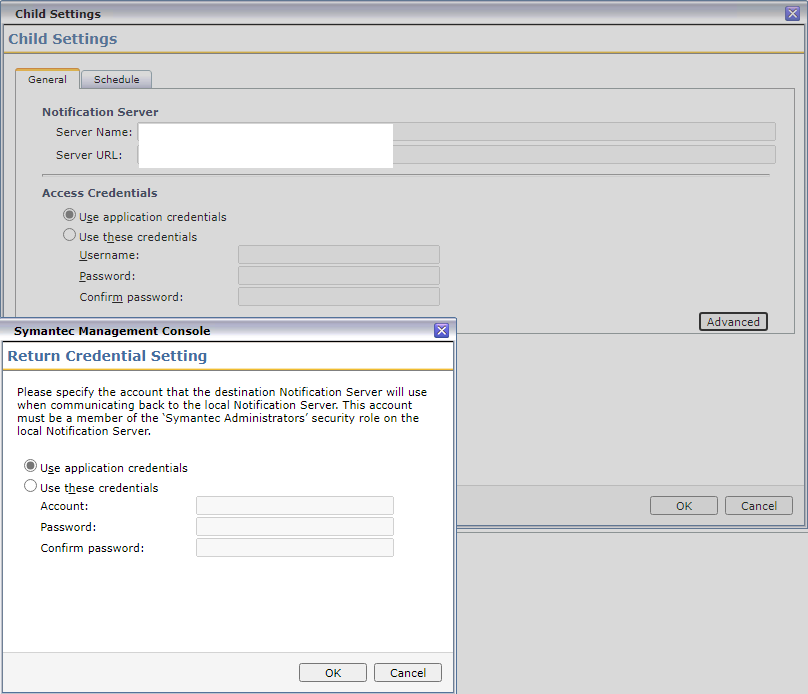Select Use application credentials in Return Credential Setting
Viewport: 808px width, 694px height.
[x=30, y=466]
